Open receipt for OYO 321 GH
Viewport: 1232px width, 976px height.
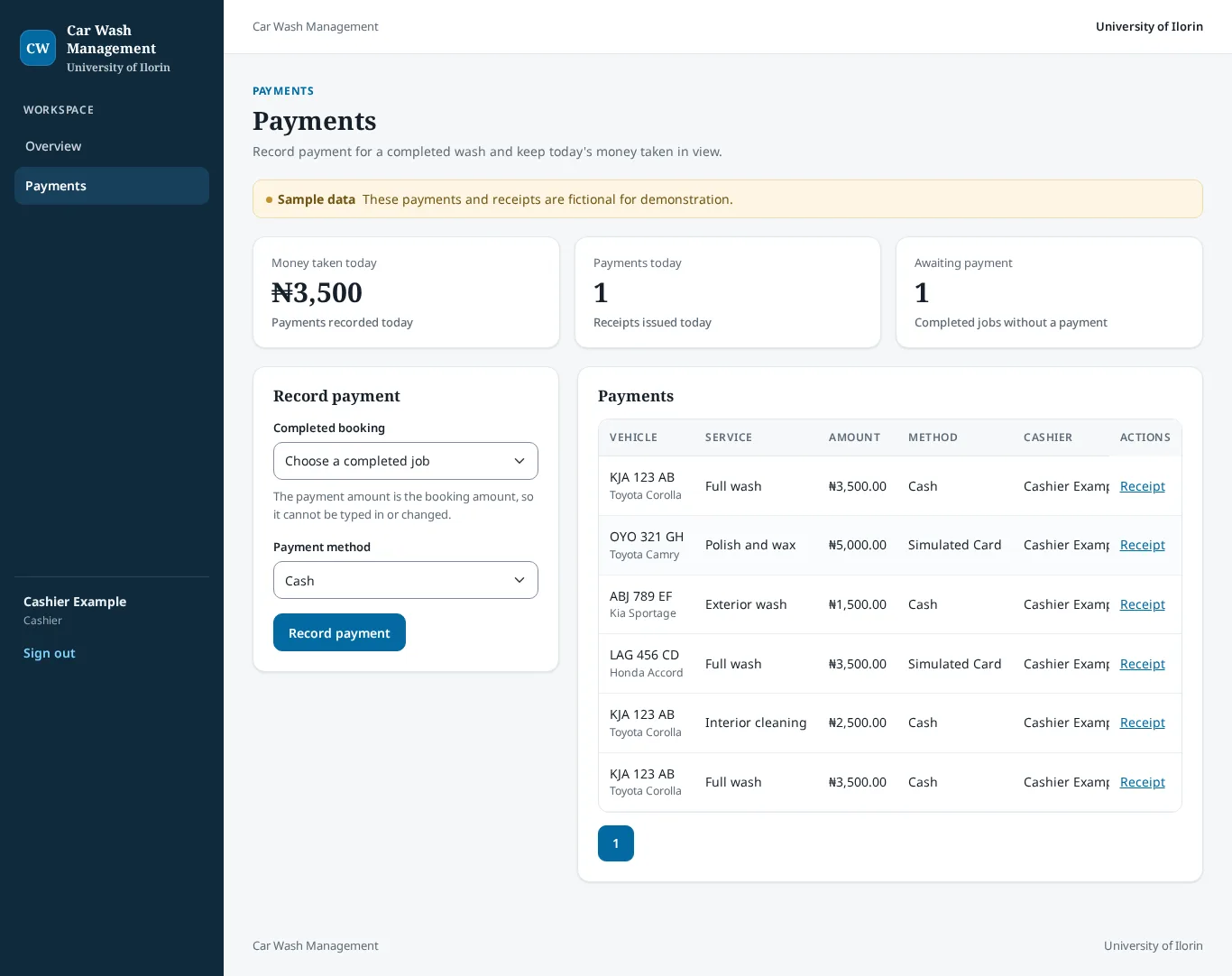click(1142, 545)
